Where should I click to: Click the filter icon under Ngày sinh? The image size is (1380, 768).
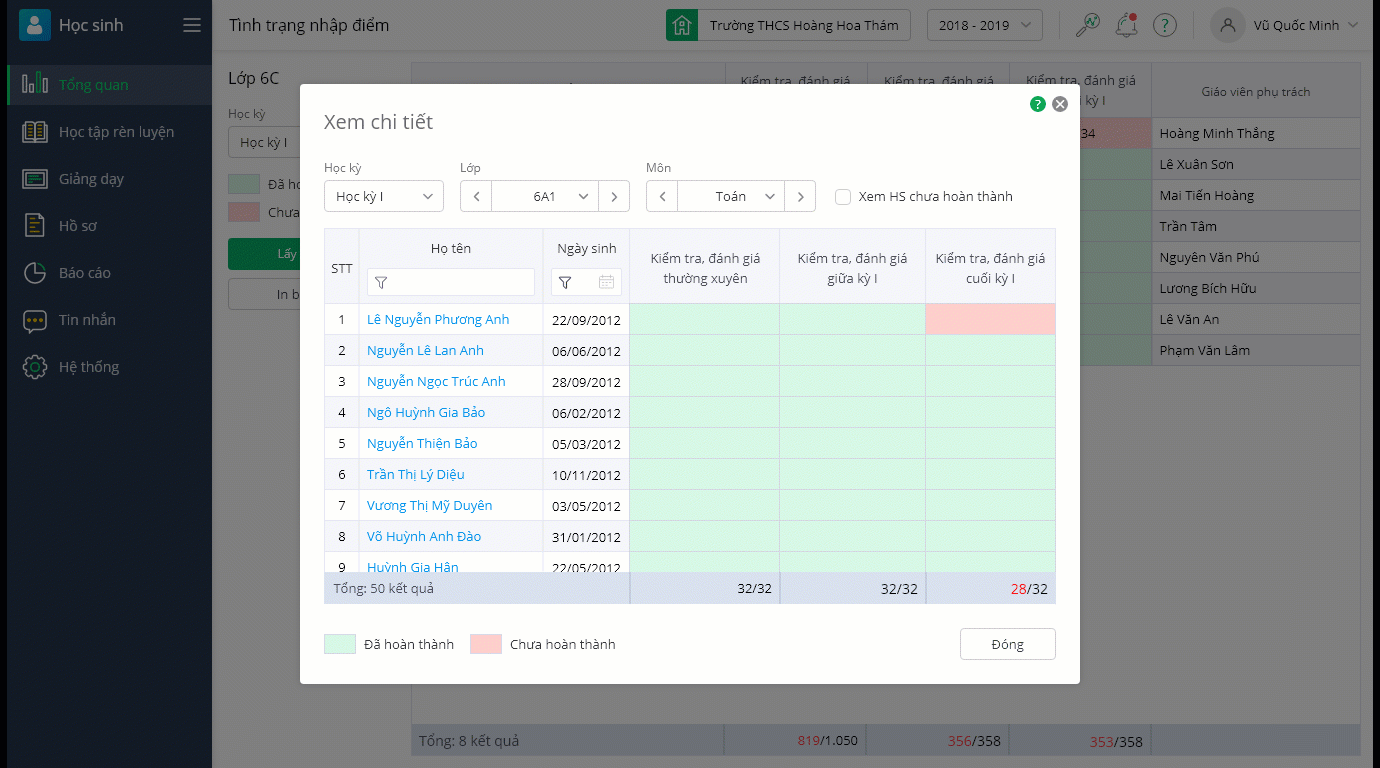[x=565, y=283]
